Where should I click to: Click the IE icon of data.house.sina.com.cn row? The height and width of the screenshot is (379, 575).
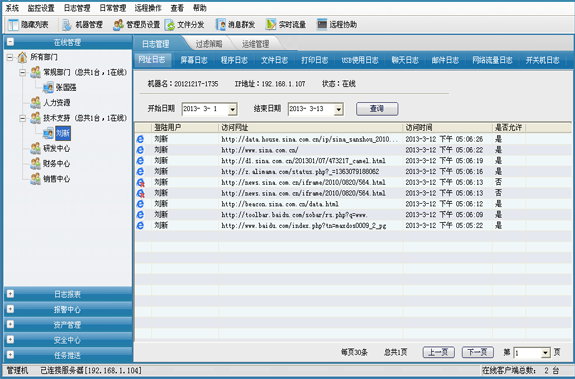[x=140, y=139]
